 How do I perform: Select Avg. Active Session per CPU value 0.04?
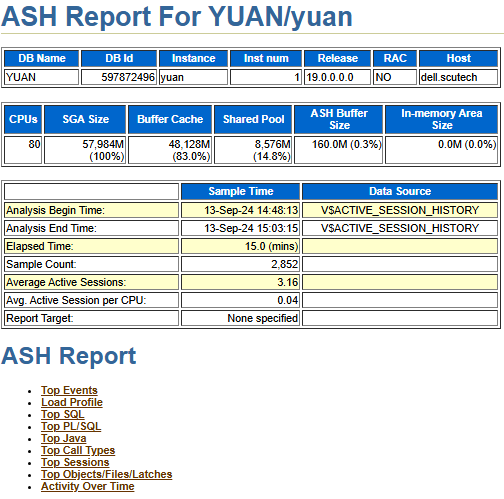(287, 300)
